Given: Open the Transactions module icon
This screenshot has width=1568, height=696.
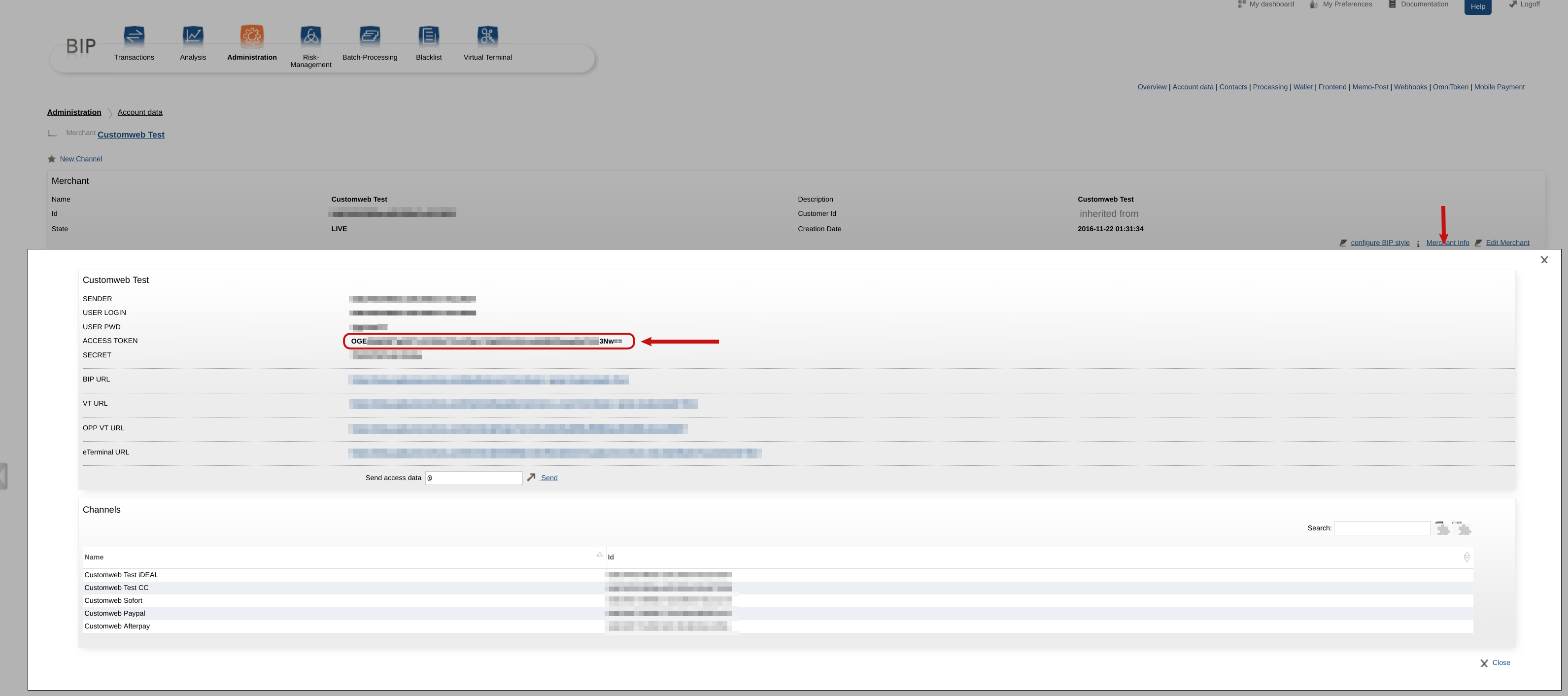Looking at the screenshot, I should [134, 36].
